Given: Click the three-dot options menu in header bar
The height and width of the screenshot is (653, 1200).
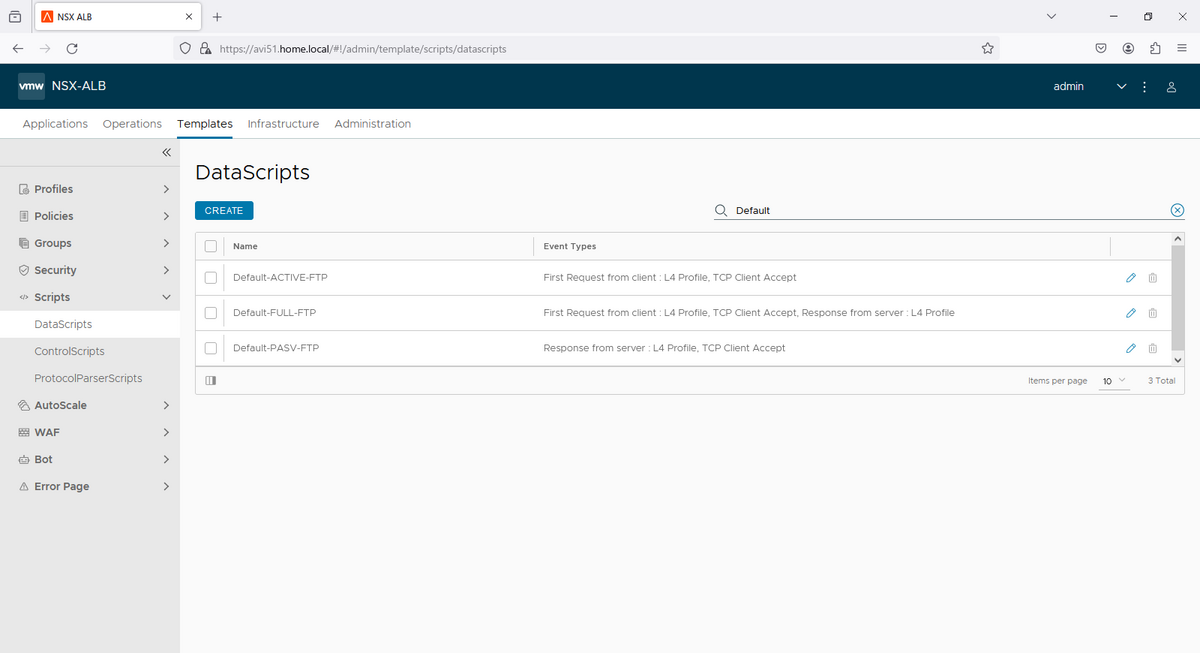Looking at the screenshot, I should pos(1144,87).
